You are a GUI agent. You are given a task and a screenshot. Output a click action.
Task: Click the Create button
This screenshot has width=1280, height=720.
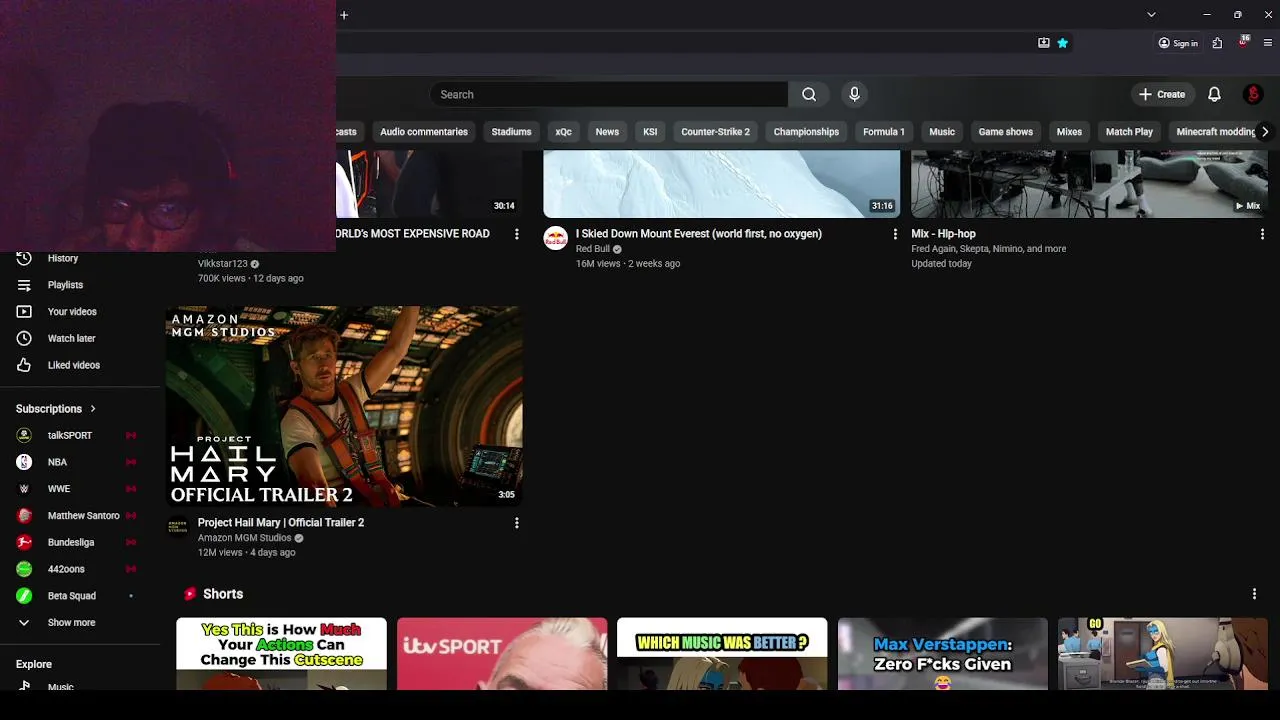(x=1162, y=94)
